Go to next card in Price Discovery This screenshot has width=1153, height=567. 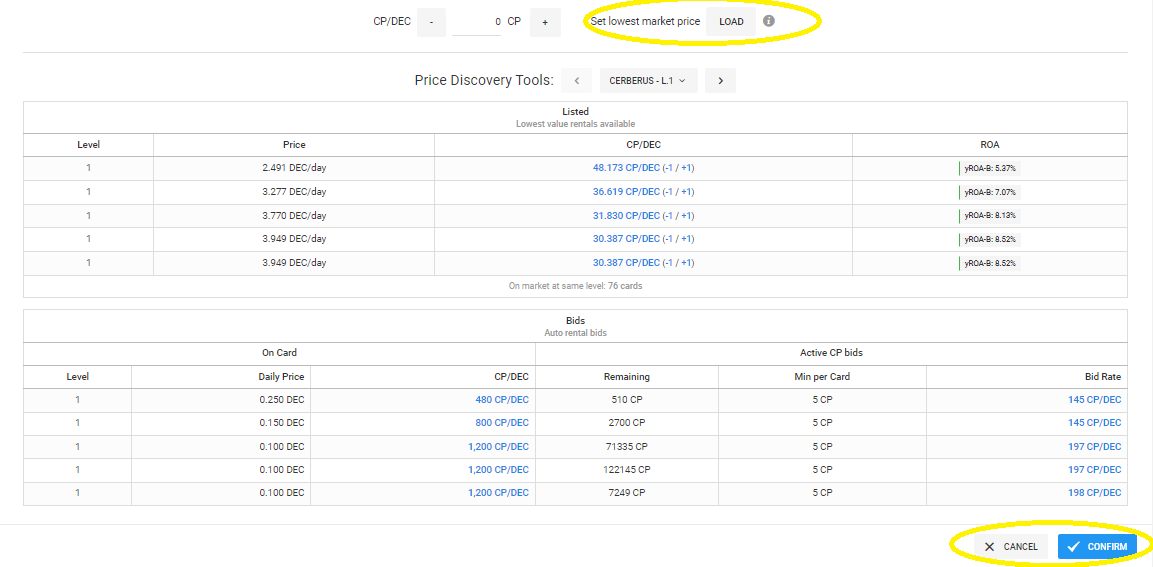720,81
